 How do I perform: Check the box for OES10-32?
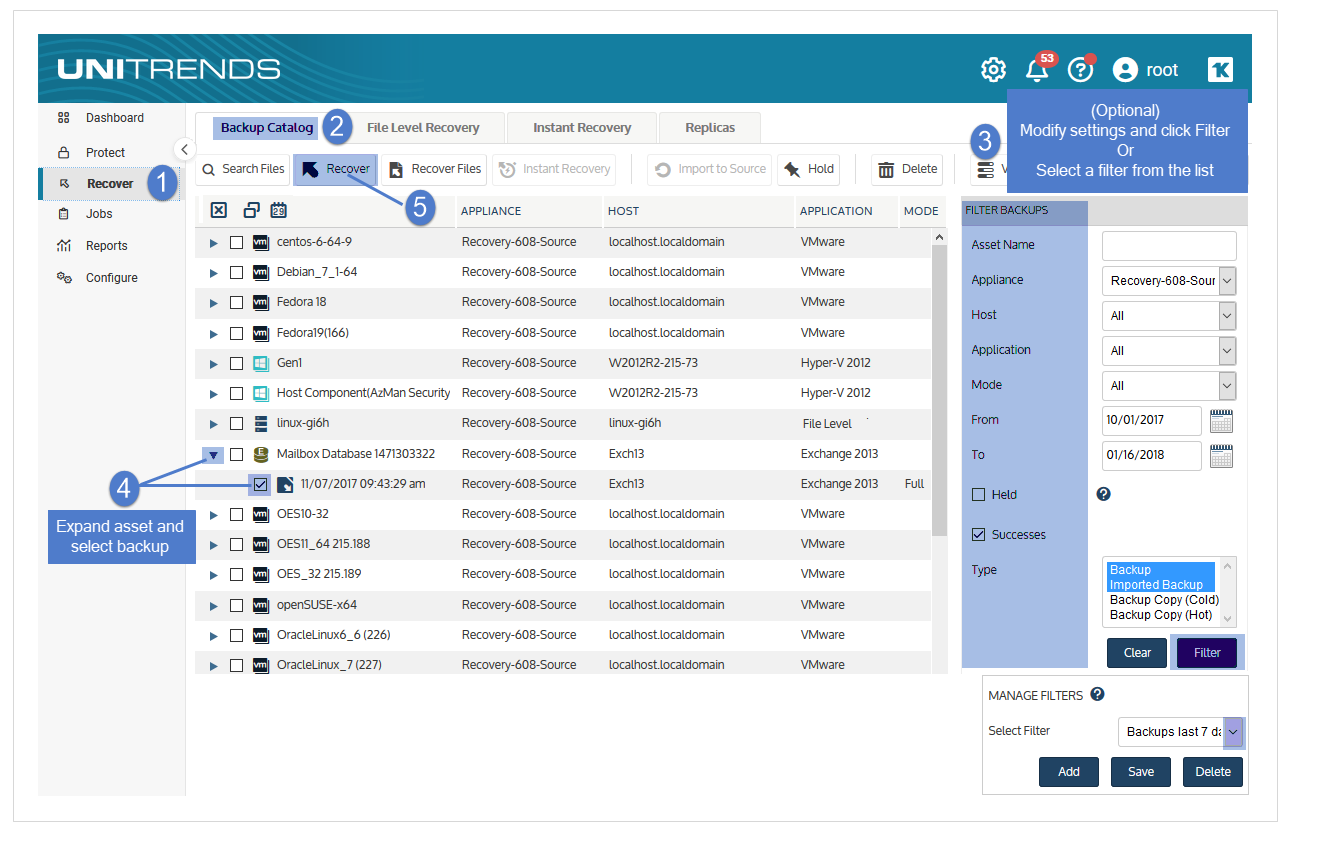tap(236, 514)
